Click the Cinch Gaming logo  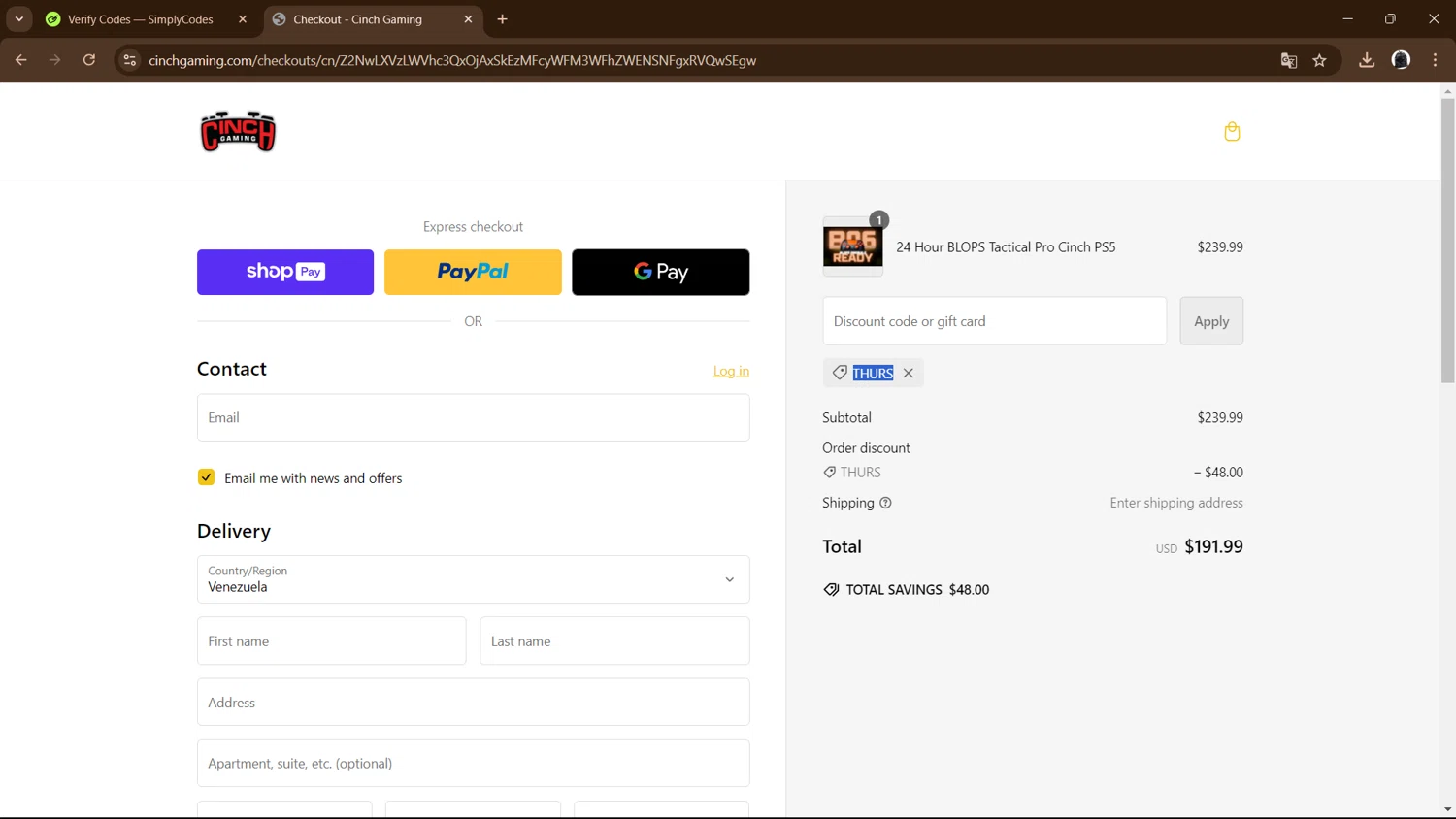(x=238, y=132)
